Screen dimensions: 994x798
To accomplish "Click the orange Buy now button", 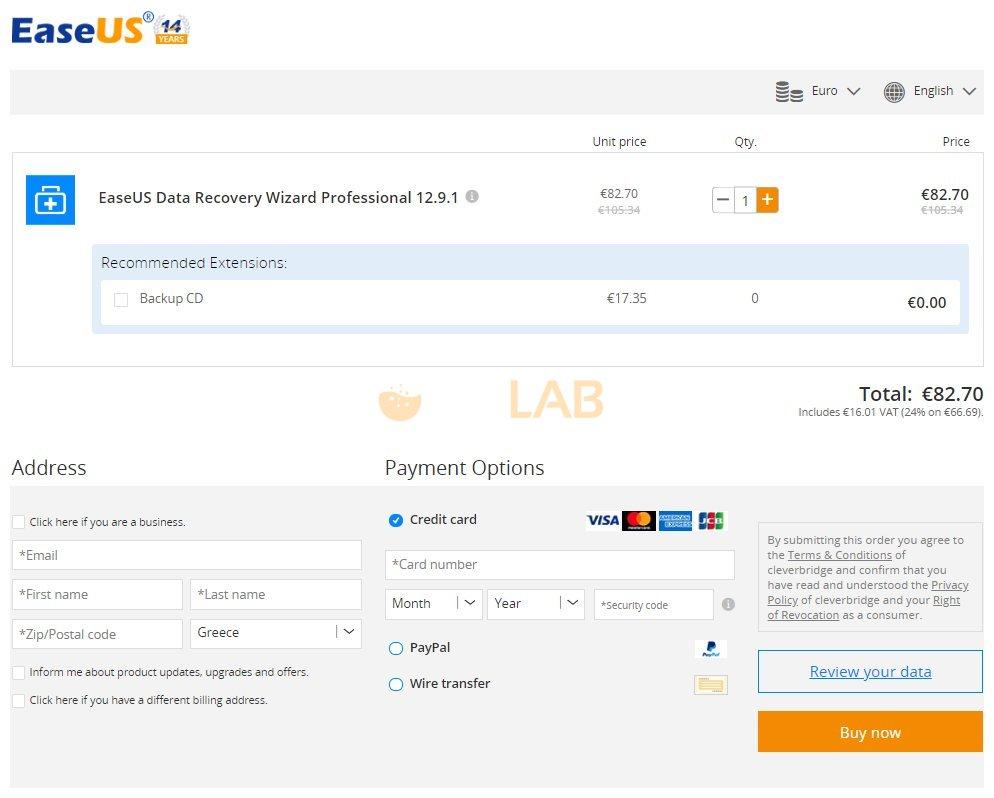I will pos(870,732).
